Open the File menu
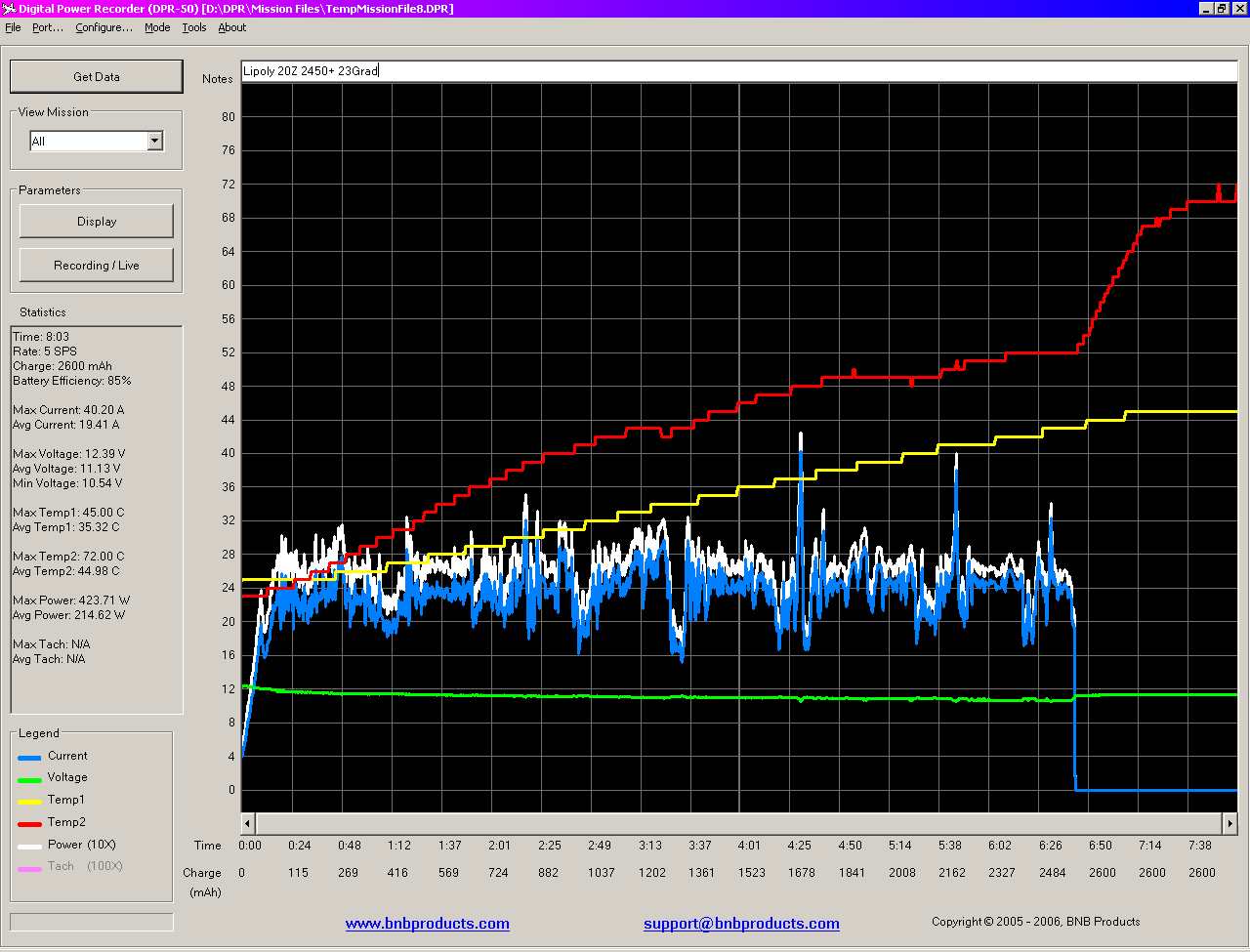This screenshot has width=1250, height=952. point(13,27)
